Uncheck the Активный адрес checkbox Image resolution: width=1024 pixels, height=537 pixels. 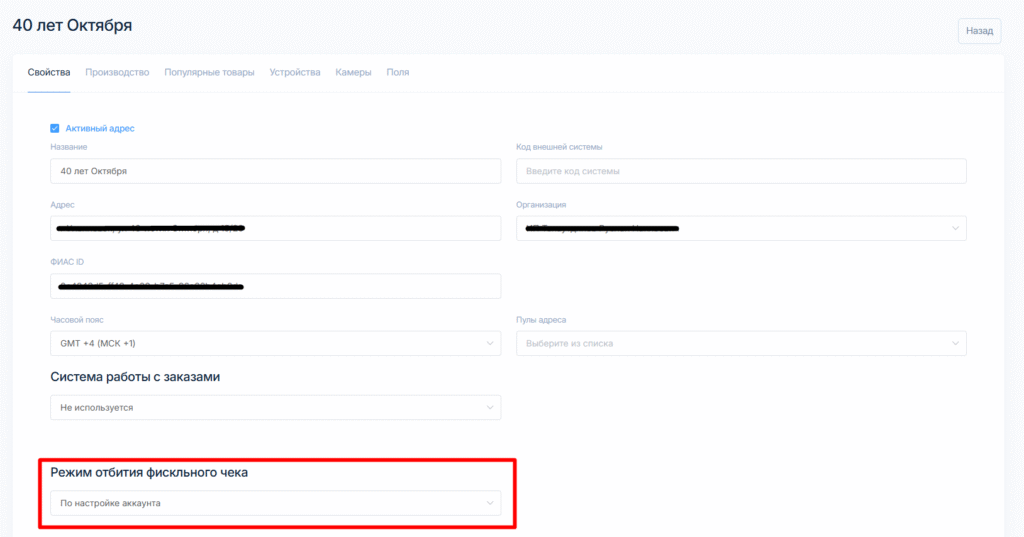(55, 128)
